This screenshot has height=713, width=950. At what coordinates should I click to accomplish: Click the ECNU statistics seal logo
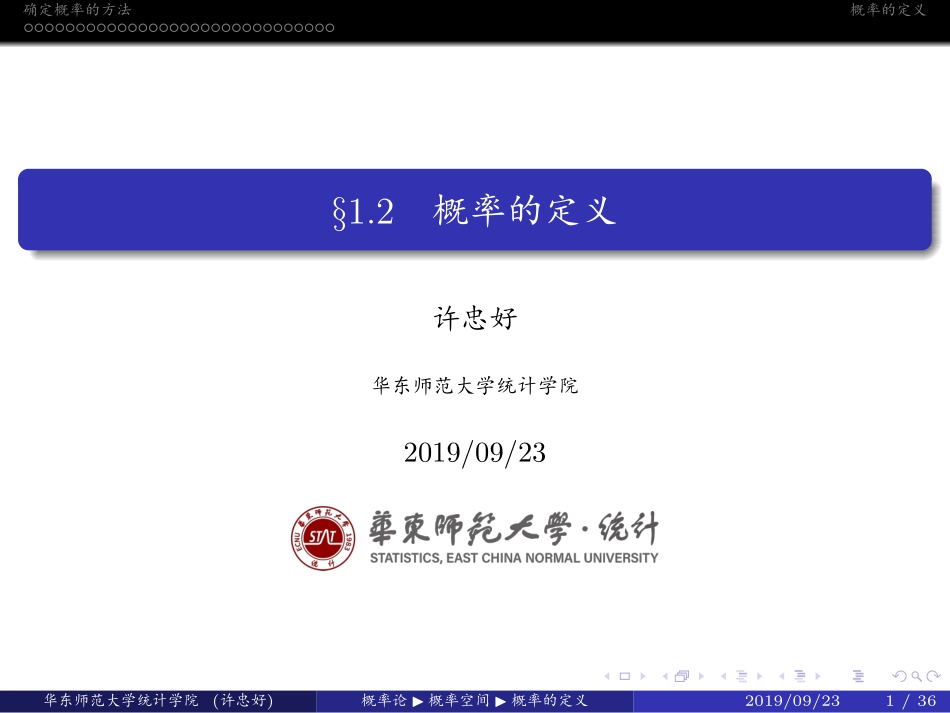click(322, 536)
